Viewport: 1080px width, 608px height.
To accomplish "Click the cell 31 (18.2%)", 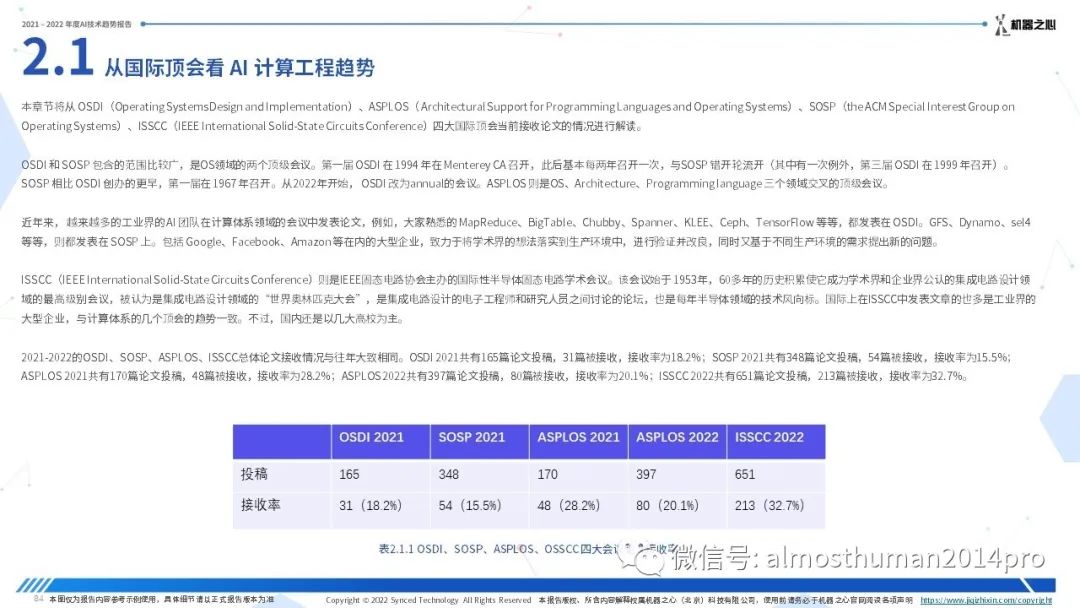I will coord(371,505).
